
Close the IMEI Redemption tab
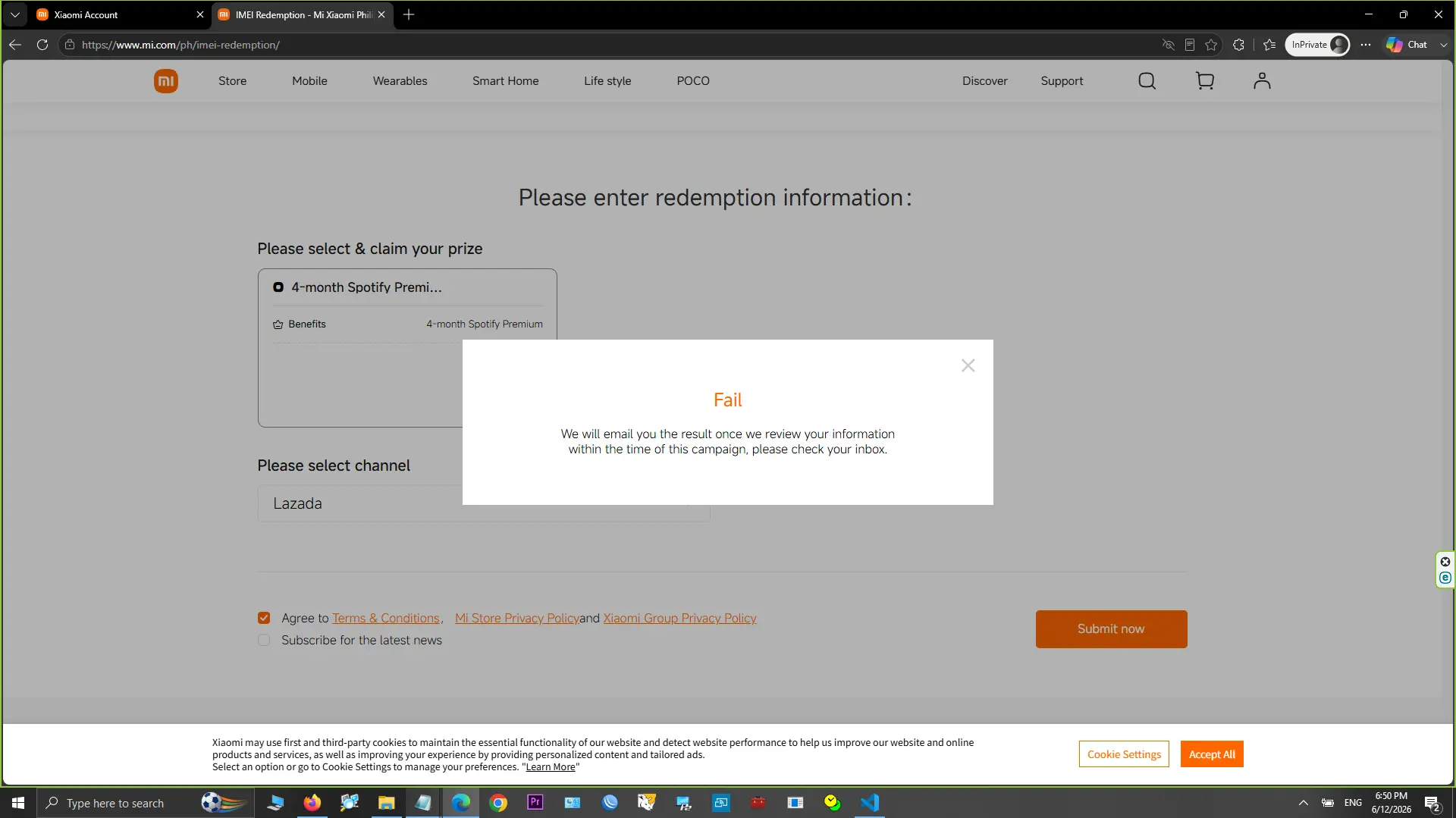click(381, 14)
